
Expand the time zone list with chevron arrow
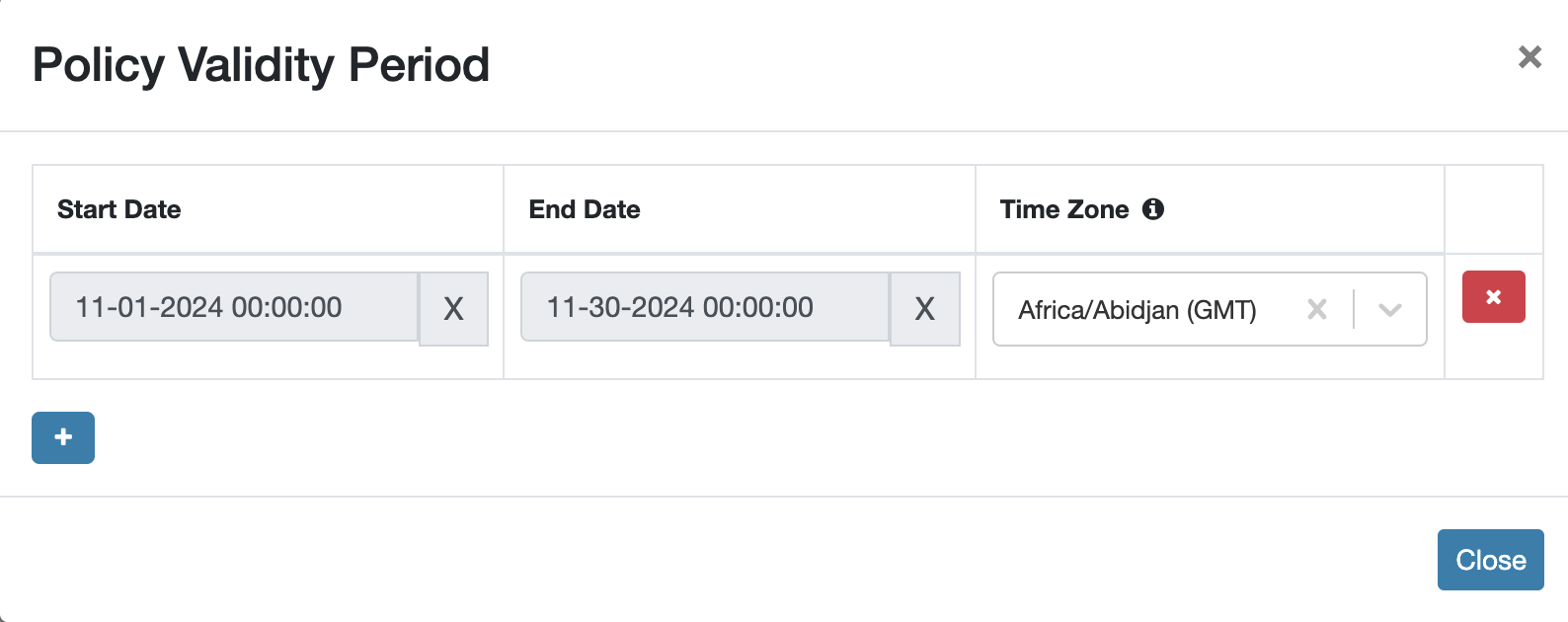[x=1390, y=310]
